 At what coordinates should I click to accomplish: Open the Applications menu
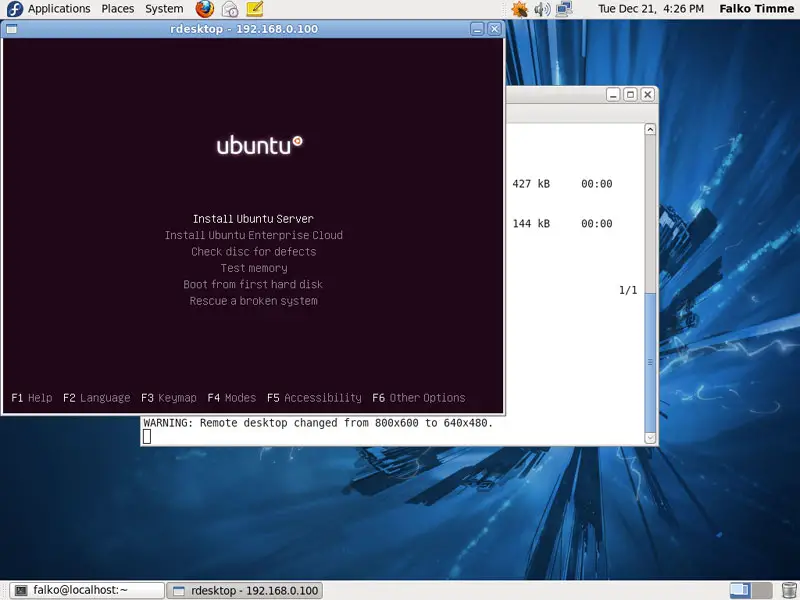point(59,9)
